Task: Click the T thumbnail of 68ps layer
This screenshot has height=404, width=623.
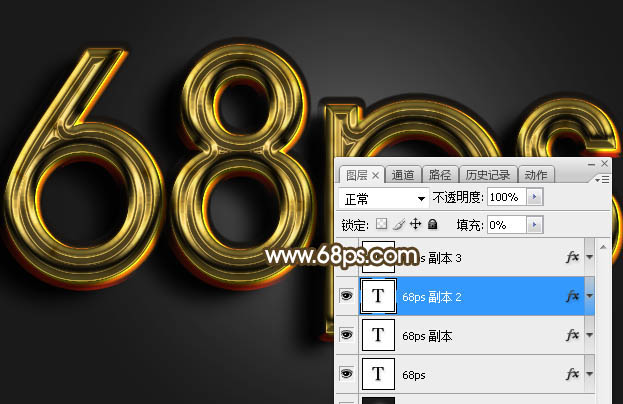Action: [x=378, y=374]
